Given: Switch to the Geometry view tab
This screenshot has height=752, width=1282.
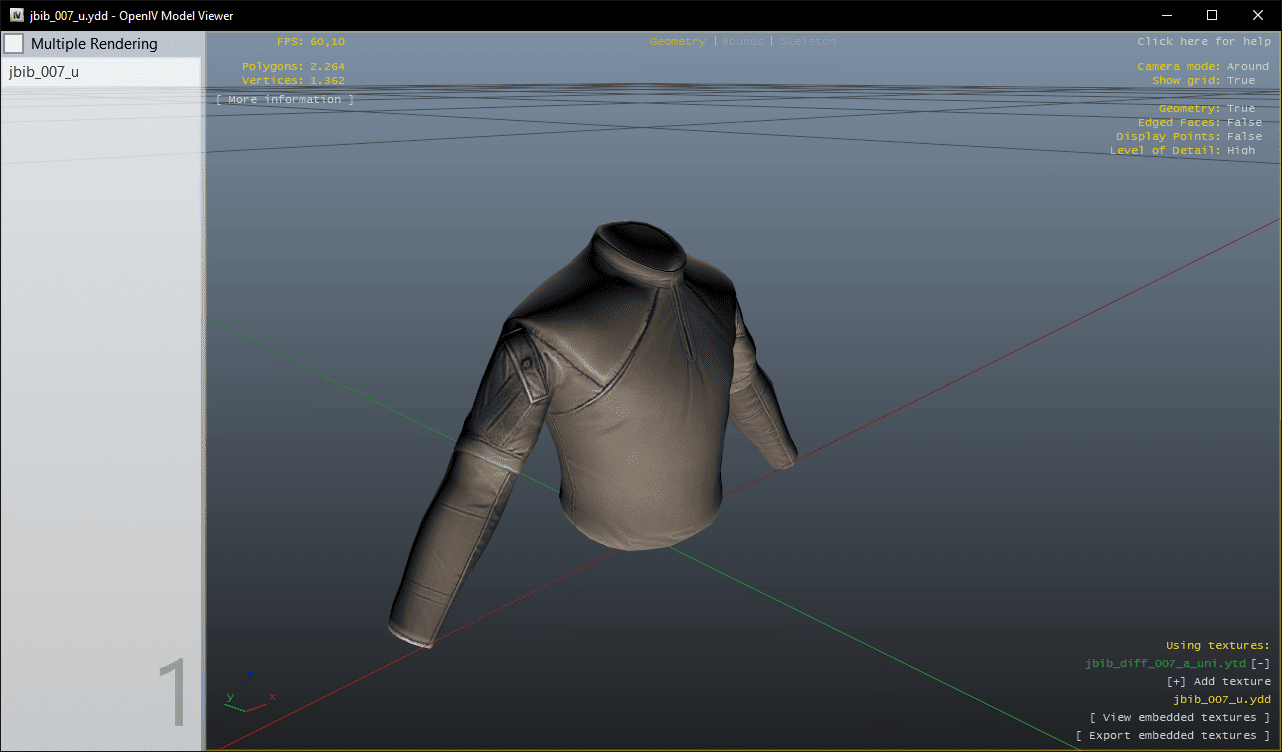Looking at the screenshot, I should 677,42.
